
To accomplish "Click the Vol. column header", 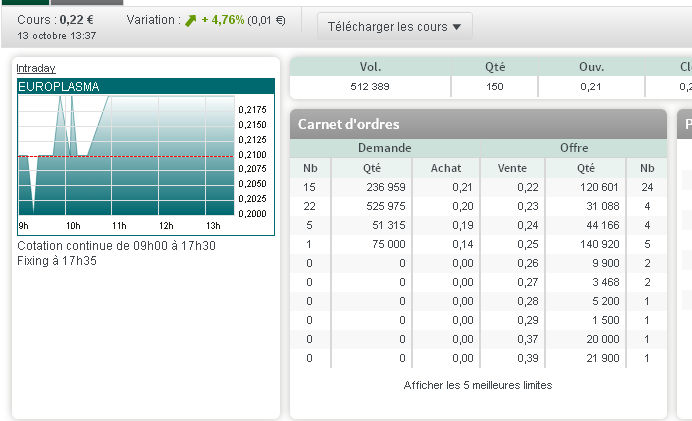I will point(370,67).
